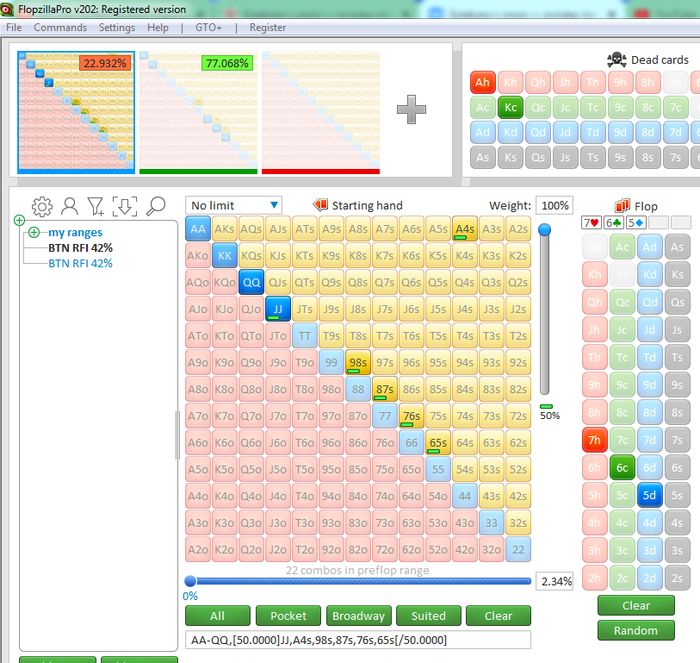Viewport: 700px width, 663px height.
Task: Open the Help menu
Action: pos(158,27)
